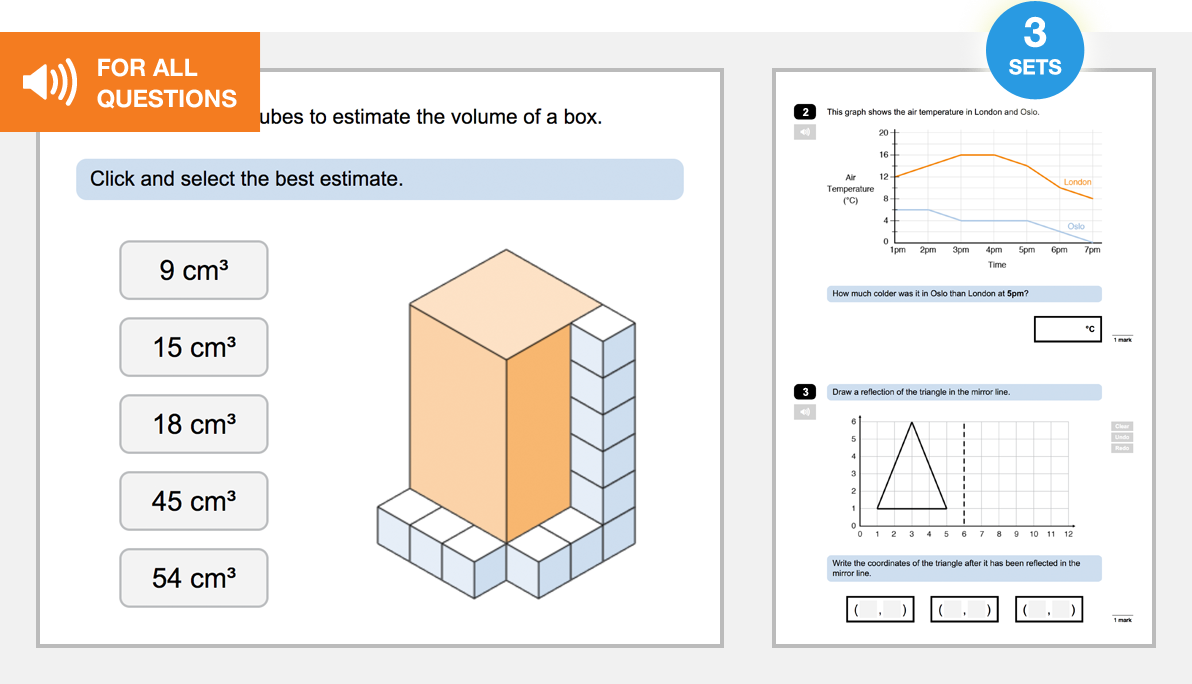Click the °C answer input box
This screenshot has height=684, width=1192.
tap(1067, 328)
